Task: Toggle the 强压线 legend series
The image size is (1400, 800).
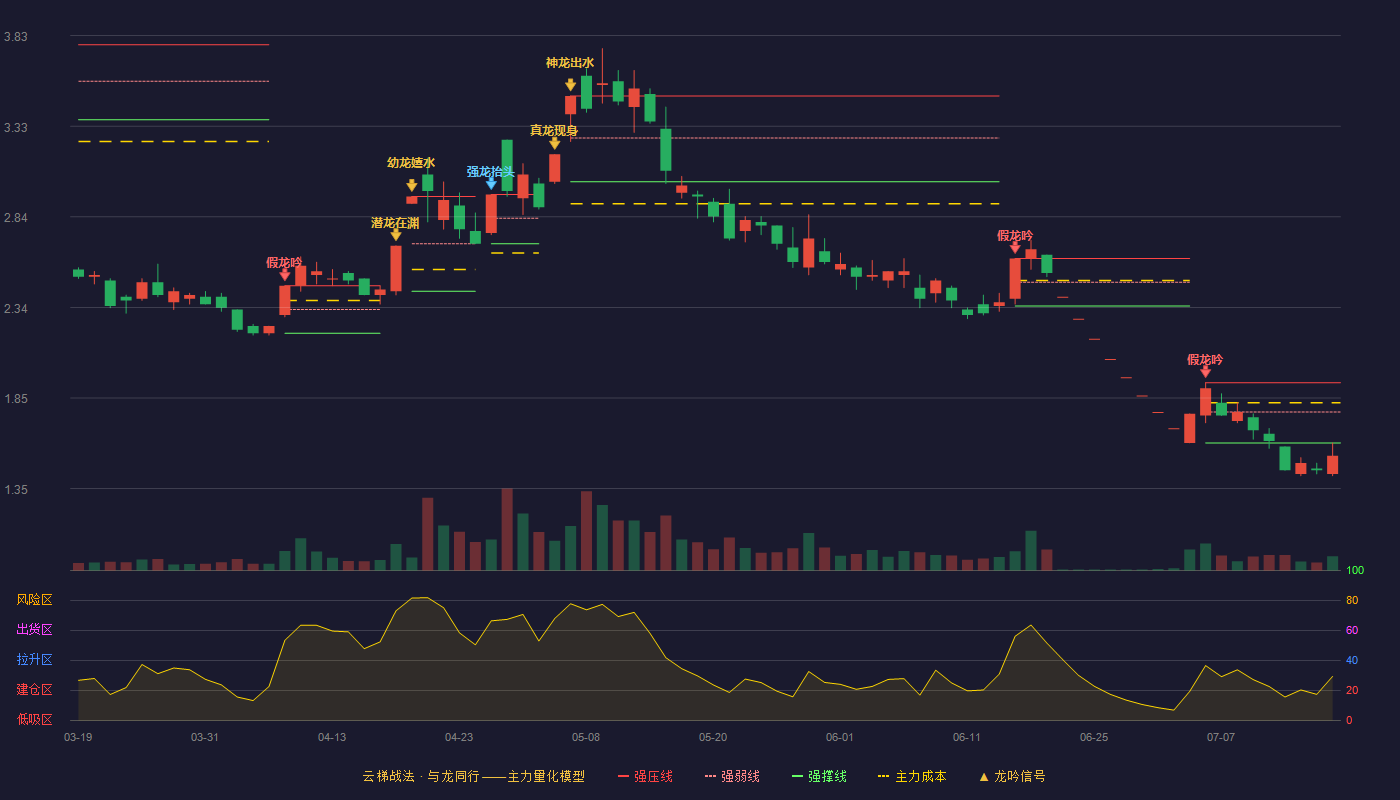Action: [645, 776]
